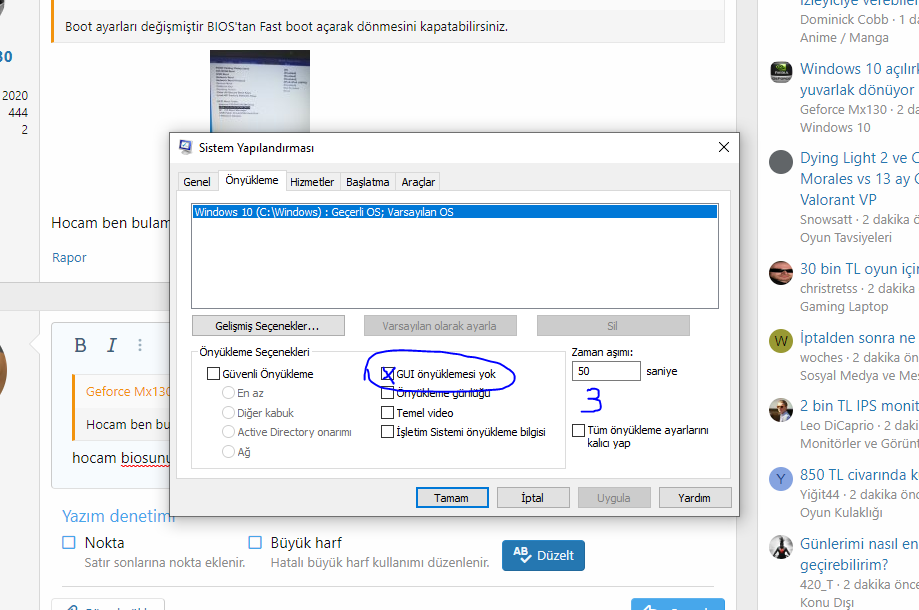This screenshot has width=919, height=610.
Task: Click the Sistem Yapılandırması title icon
Action: click(x=185, y=147)
